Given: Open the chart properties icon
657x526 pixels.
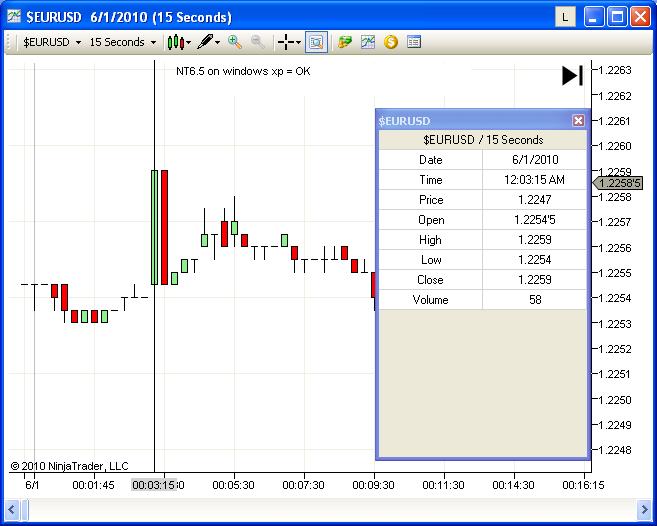Looking at the screenshot, I should (414, 42).
